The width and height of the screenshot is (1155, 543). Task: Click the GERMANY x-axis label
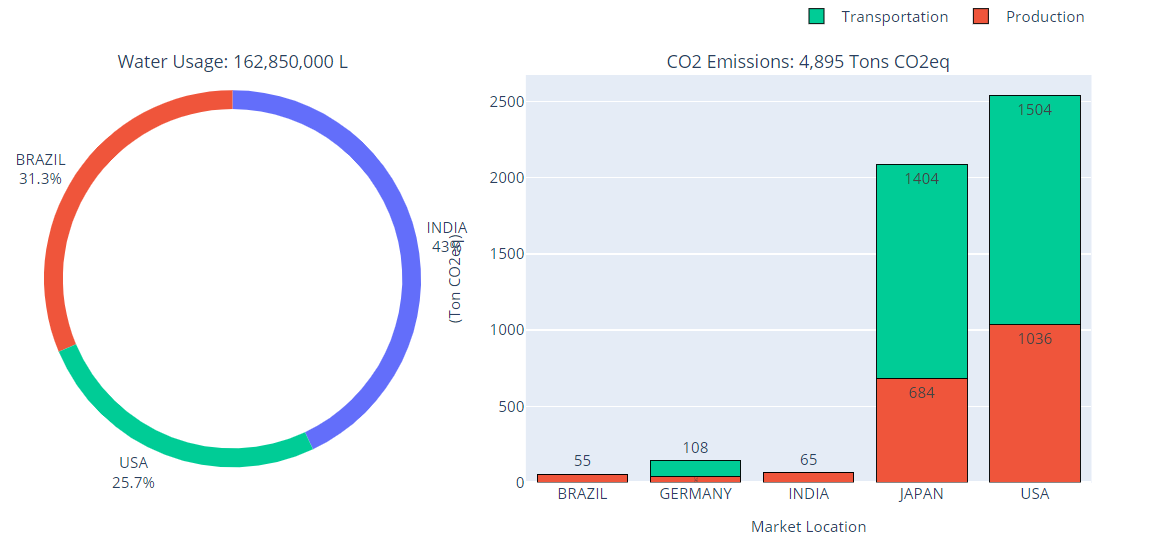tap(695, 494)
